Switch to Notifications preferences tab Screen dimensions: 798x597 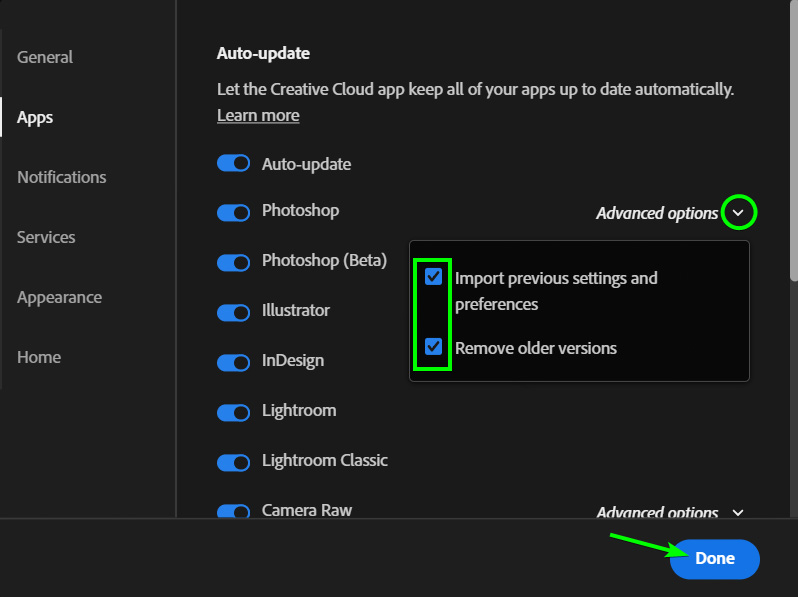pyautogui.click(x=62, y=177)
